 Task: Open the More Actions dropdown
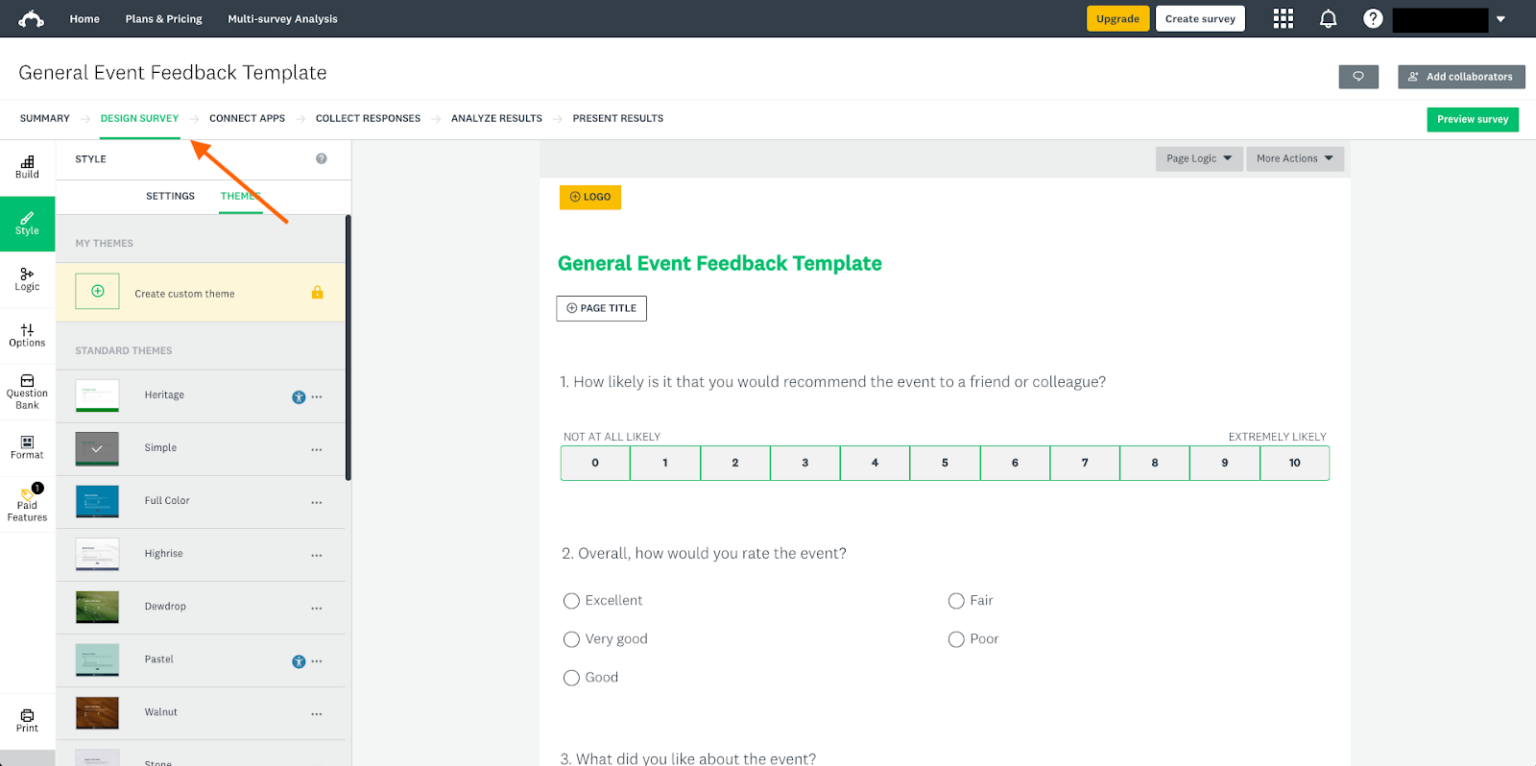click(1295, 158)
